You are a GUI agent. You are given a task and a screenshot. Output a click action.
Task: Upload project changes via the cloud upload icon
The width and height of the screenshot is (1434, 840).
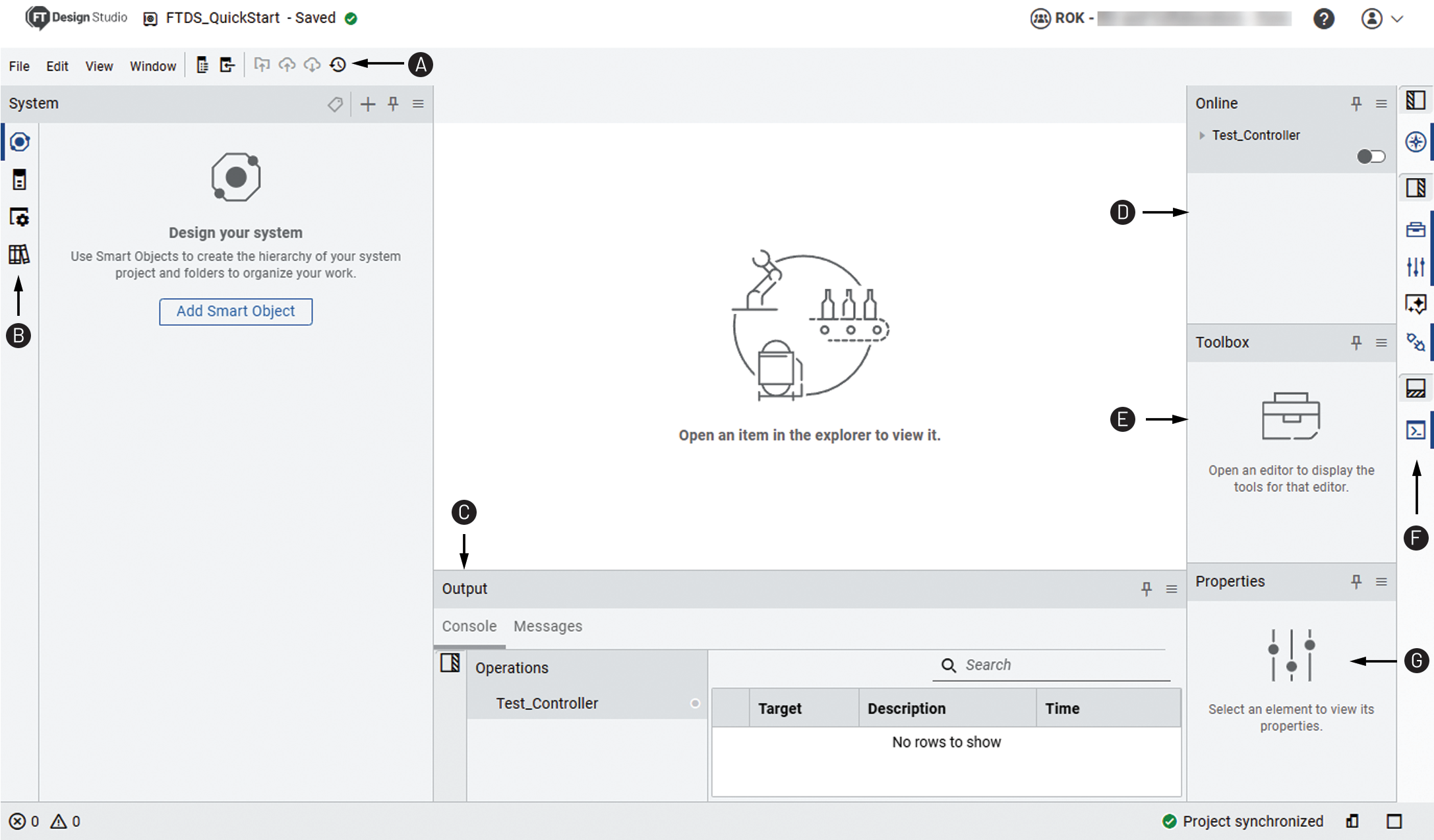coord(288,65)
